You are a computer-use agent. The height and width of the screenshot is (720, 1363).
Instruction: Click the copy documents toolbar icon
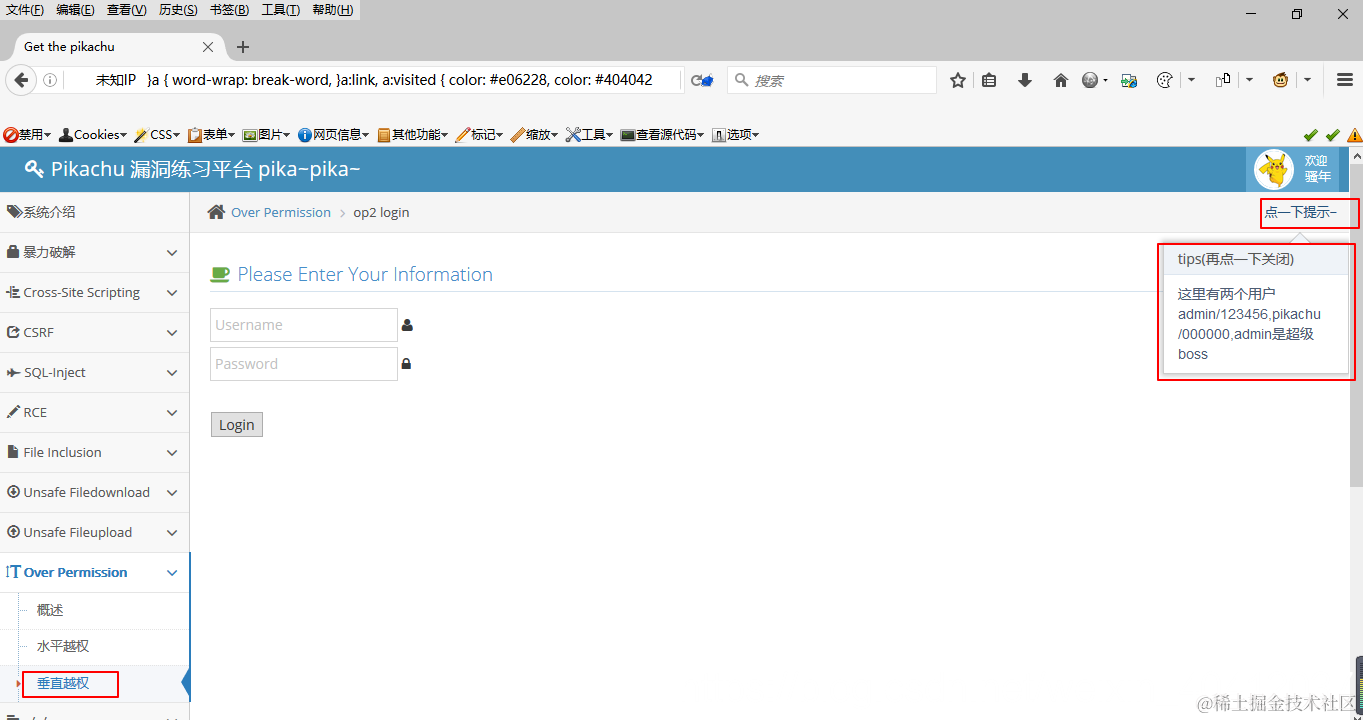pos(1223,80)
